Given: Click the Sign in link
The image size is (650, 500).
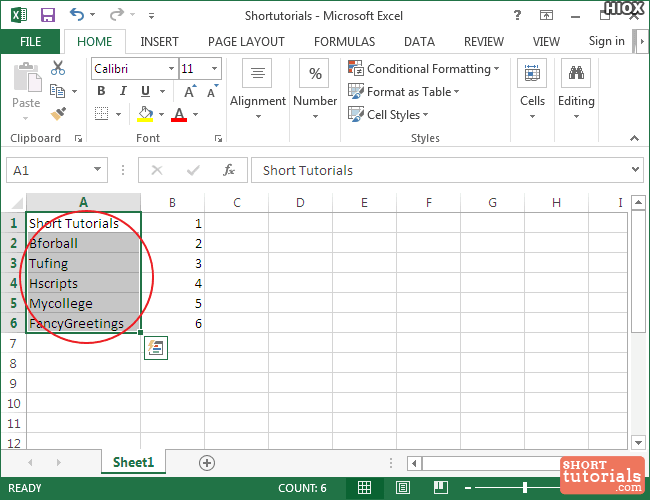Looking at the screenshot, I should tap(606, 41).
